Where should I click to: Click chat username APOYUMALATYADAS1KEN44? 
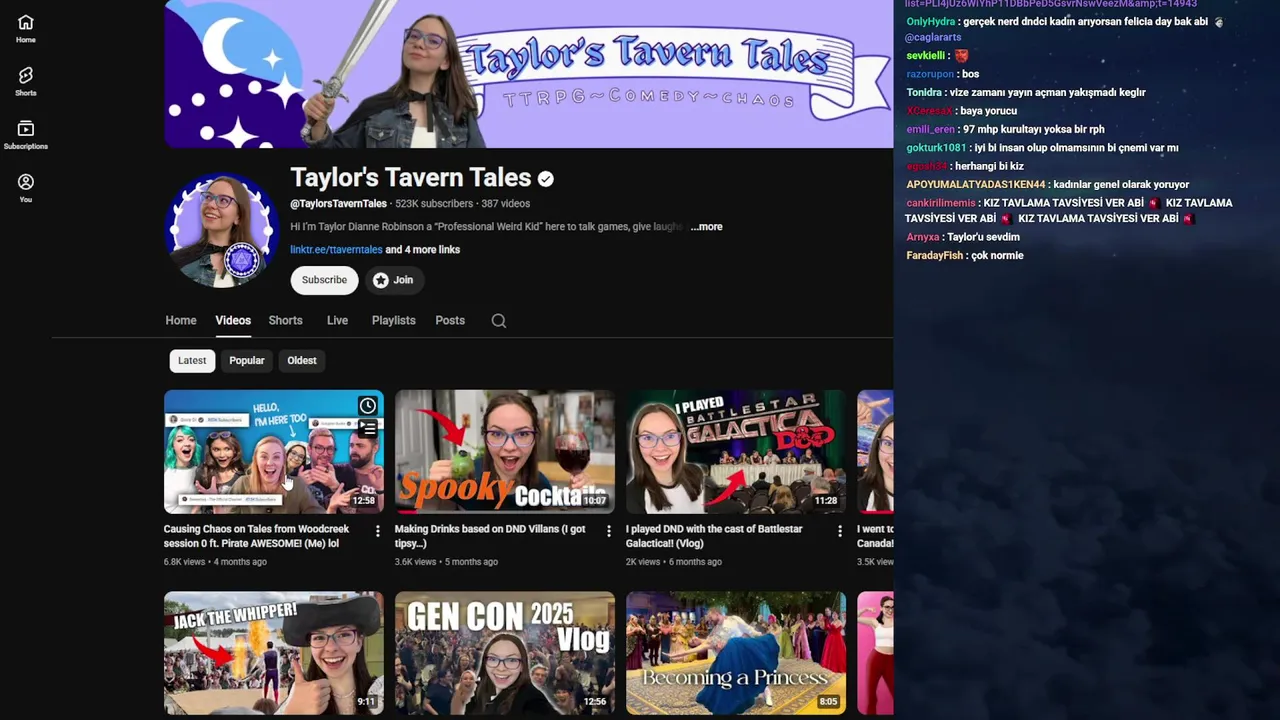pos(975,185)
